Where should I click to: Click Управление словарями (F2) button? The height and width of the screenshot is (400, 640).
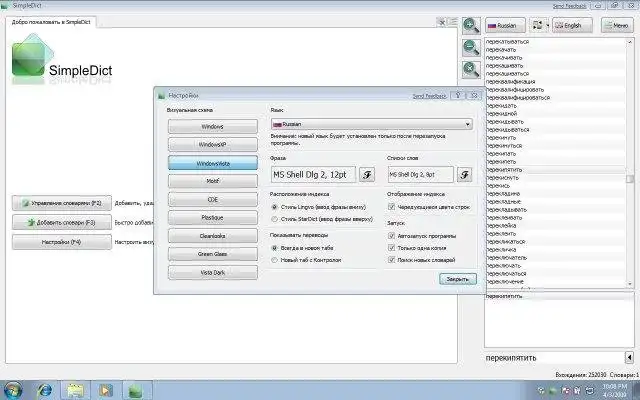62,203
